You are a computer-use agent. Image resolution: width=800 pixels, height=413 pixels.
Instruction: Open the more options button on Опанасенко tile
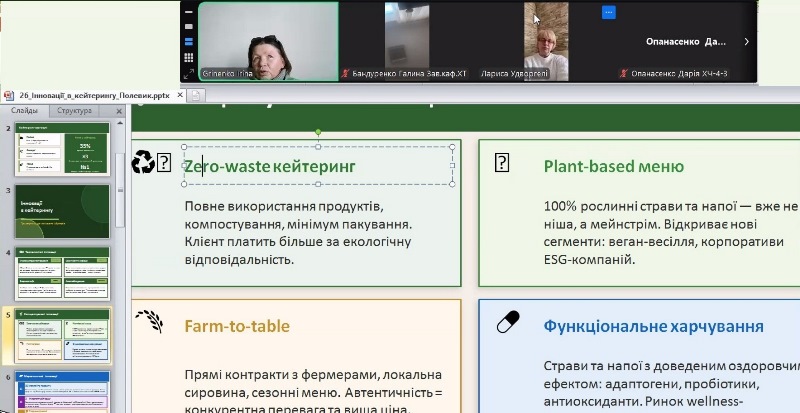(608, 12)
